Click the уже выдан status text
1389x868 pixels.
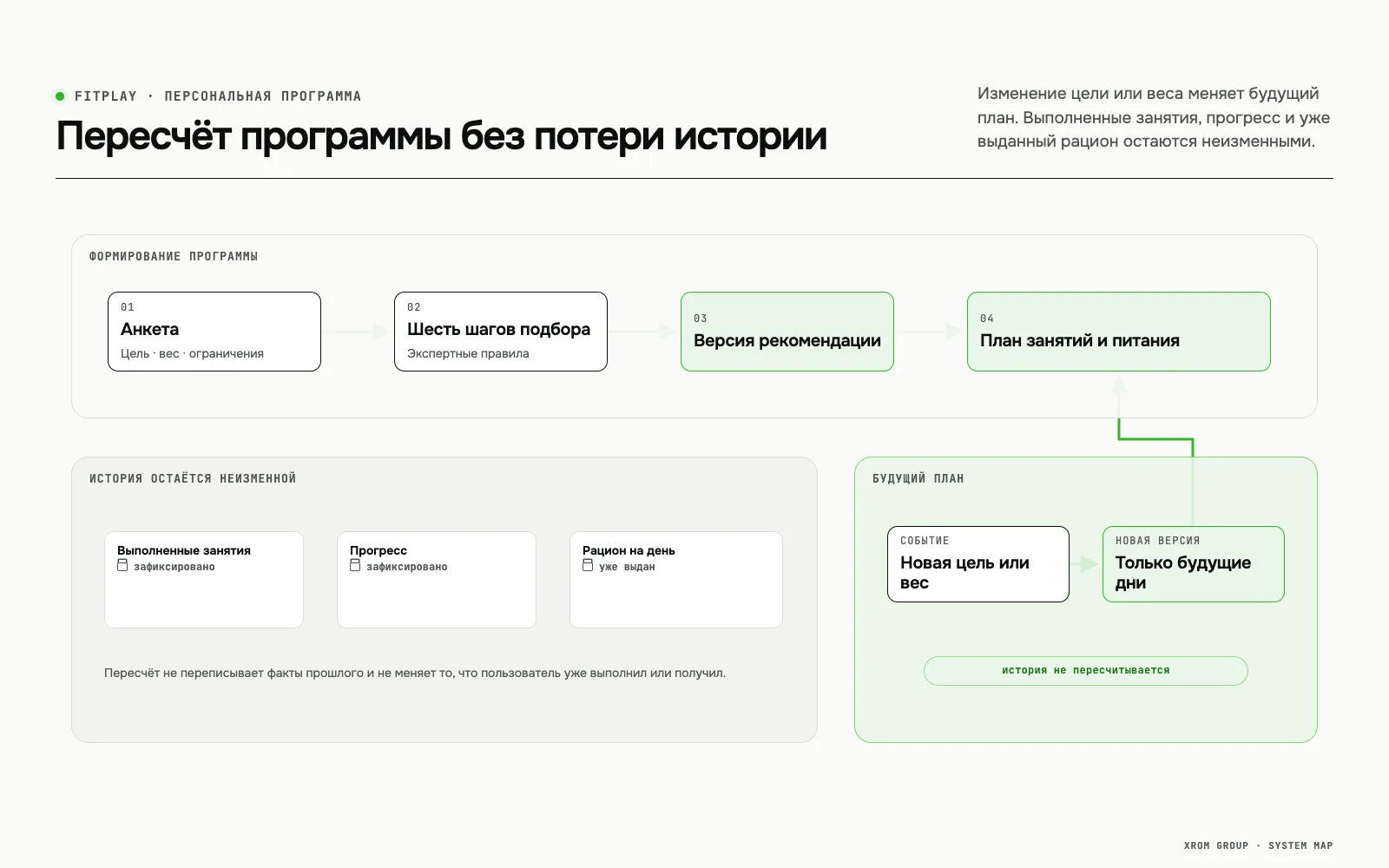coord(627,567)
